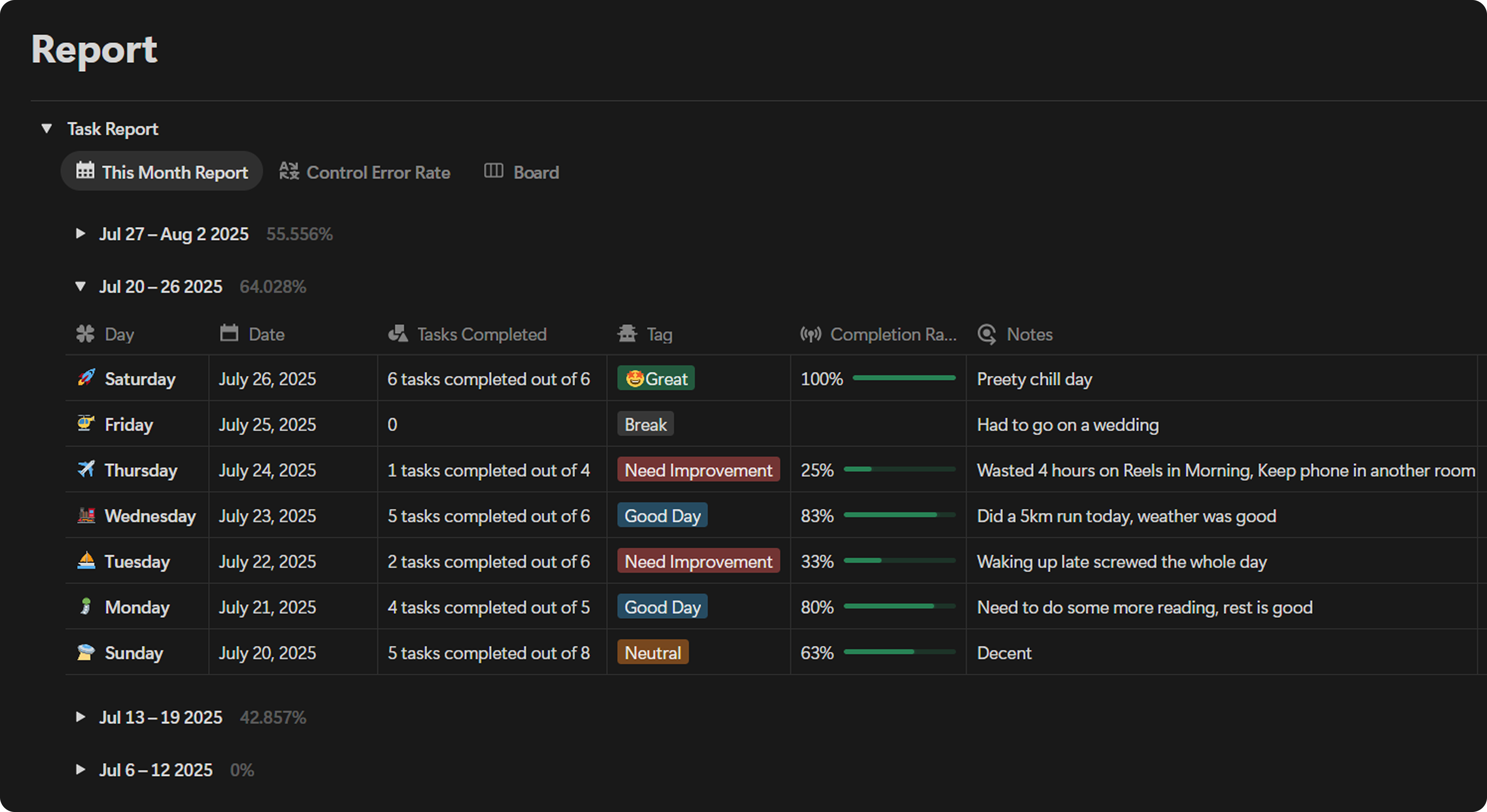
Task: Click the calendar icon in Date header
Action: tap(229, 333)
